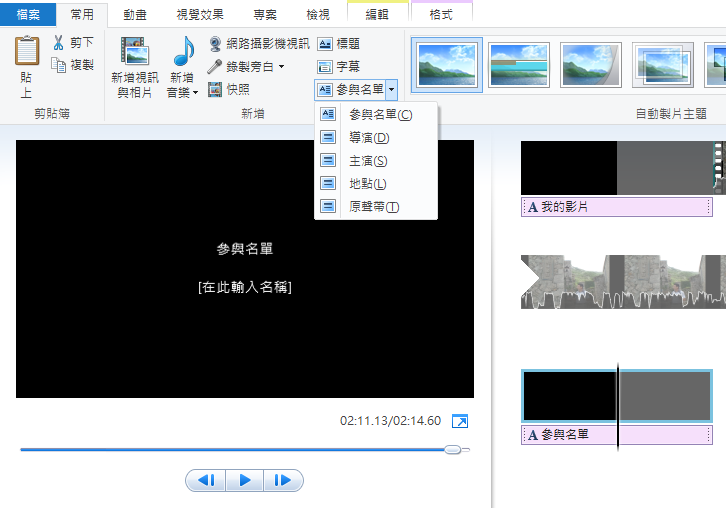This screenshot has width=726, height=508.
Task: Select the second AutoMovie theme with banner
Action: coord(519,65)
